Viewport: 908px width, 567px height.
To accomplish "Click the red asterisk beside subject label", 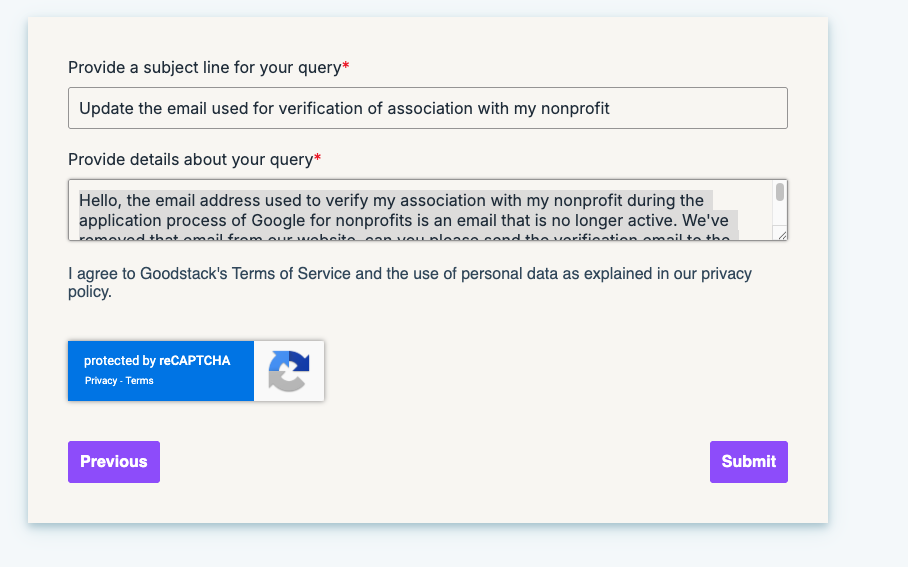I will pyautogui.click(x=346, y=67).
